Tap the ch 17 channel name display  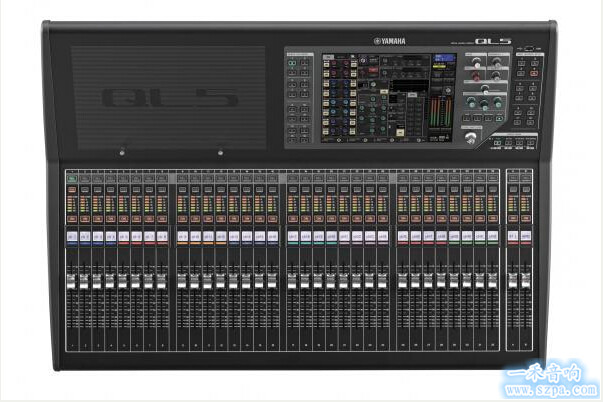(293, 237)
